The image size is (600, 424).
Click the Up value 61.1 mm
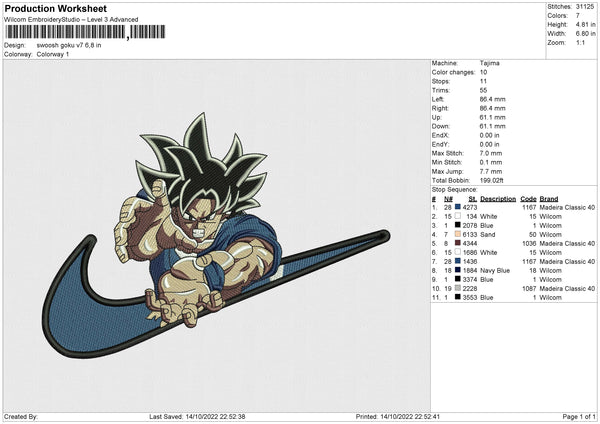pos(492,117)
